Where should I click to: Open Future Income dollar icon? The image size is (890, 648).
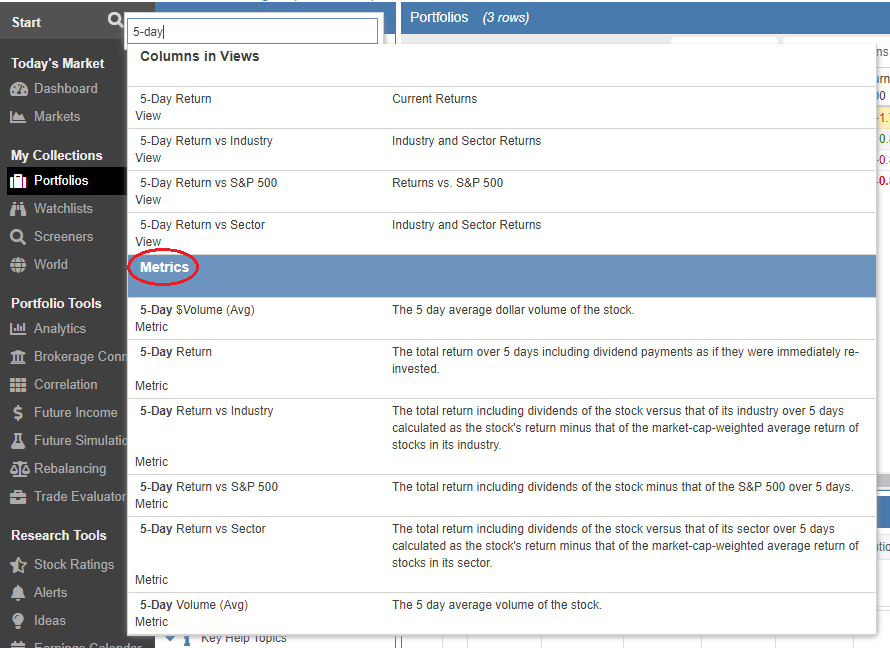tap(18, 413)
